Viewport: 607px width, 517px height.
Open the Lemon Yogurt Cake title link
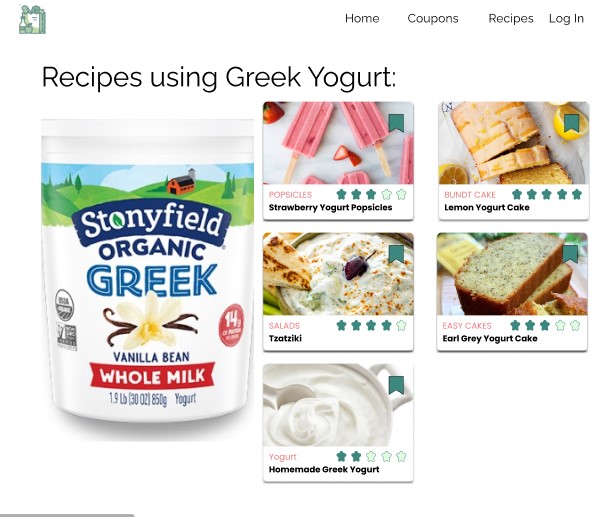(x=487, y=207)
